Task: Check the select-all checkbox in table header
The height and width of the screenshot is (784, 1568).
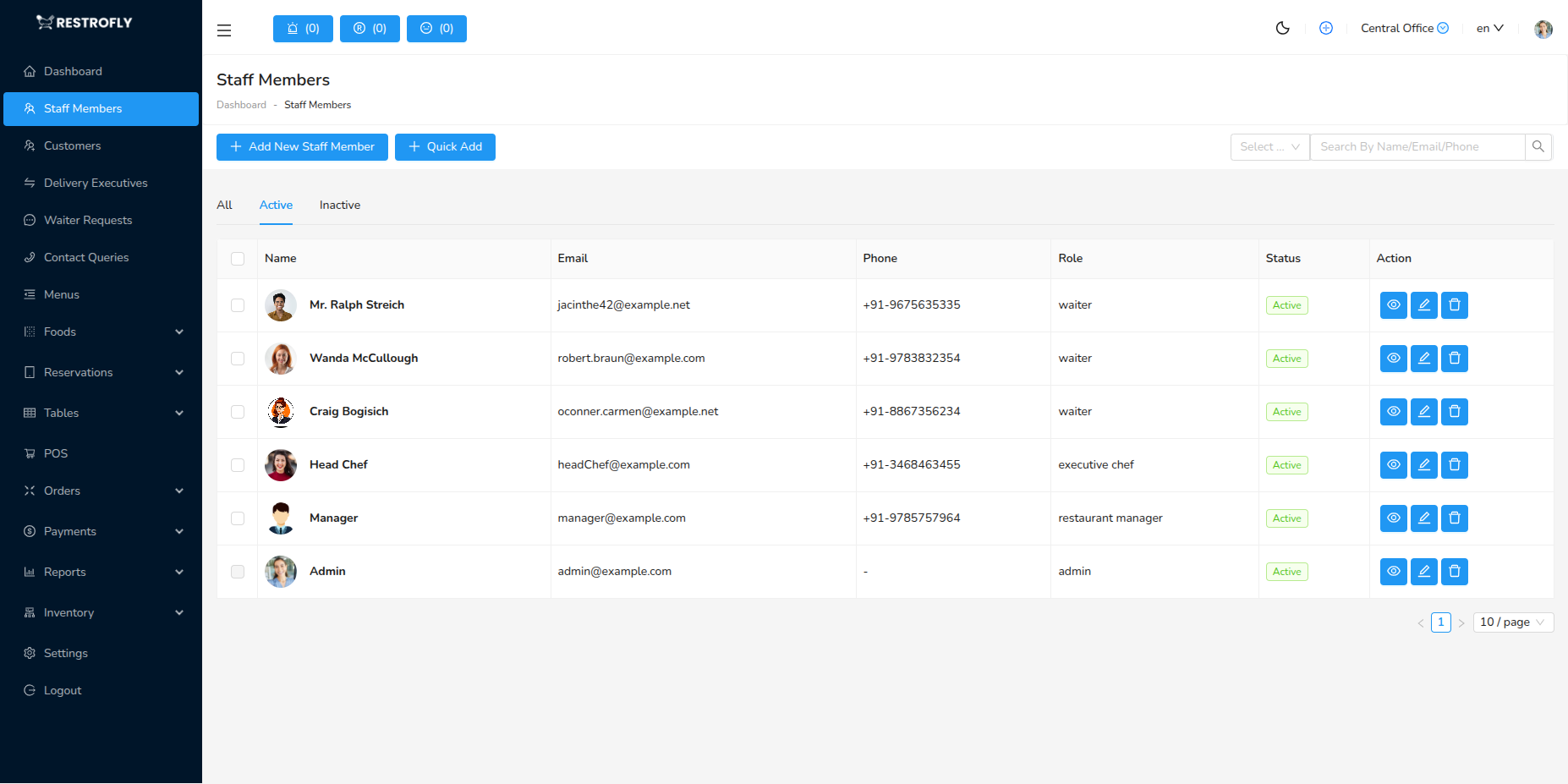Action: tap(238, 259)
